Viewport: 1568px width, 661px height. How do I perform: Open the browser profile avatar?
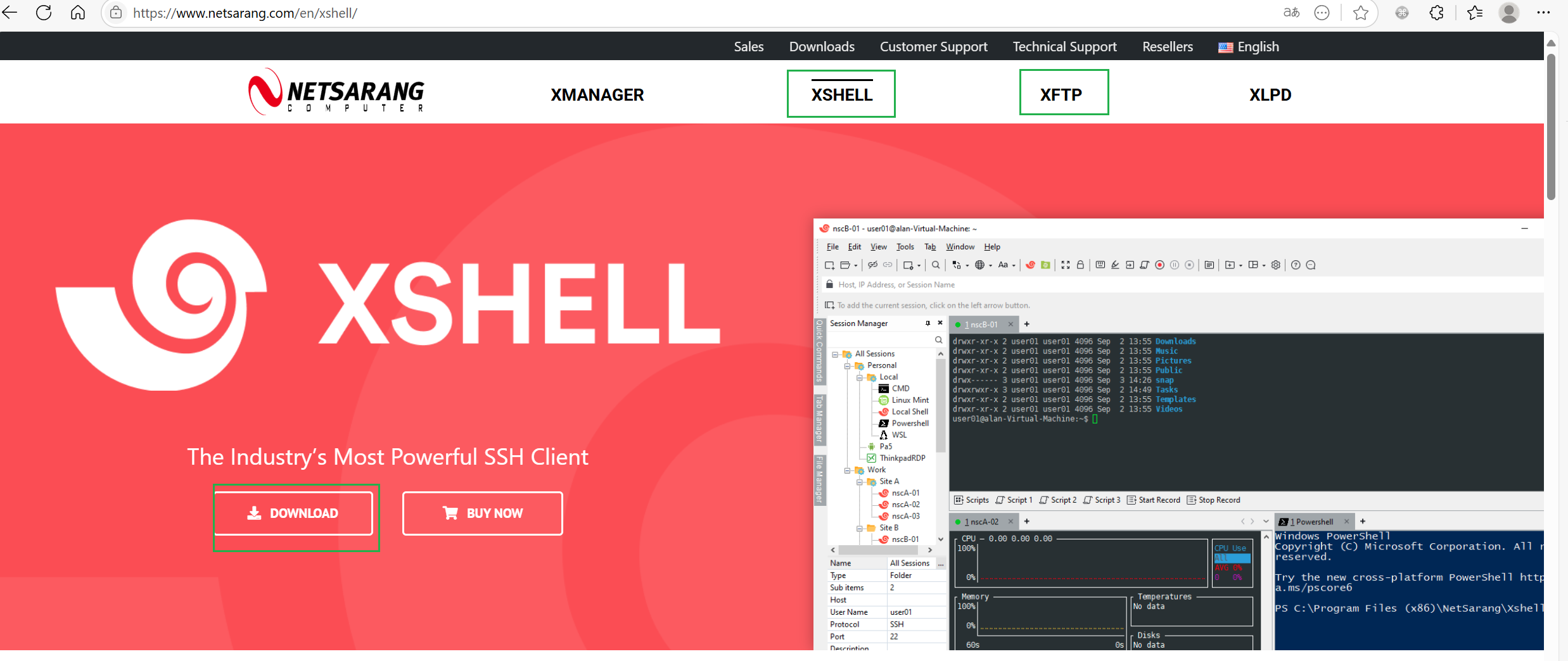1509,13
